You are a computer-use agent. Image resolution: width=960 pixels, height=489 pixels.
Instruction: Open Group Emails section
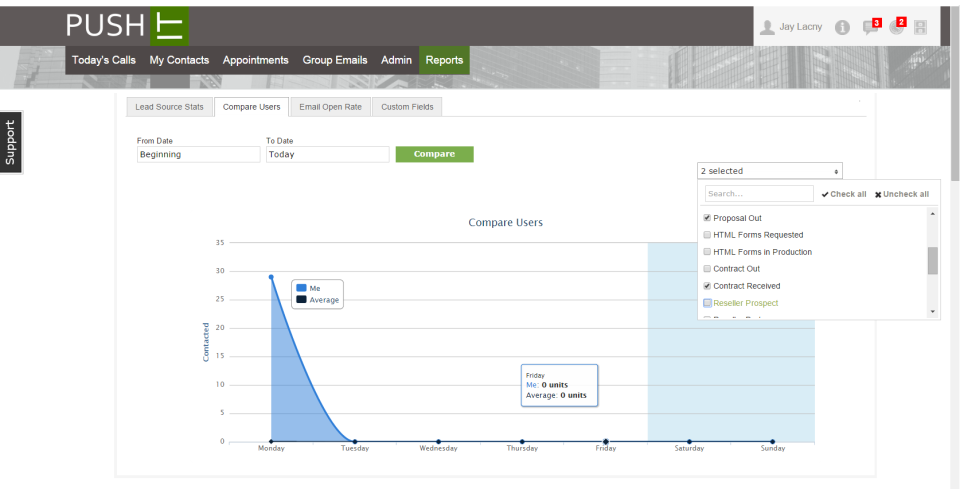335,60
